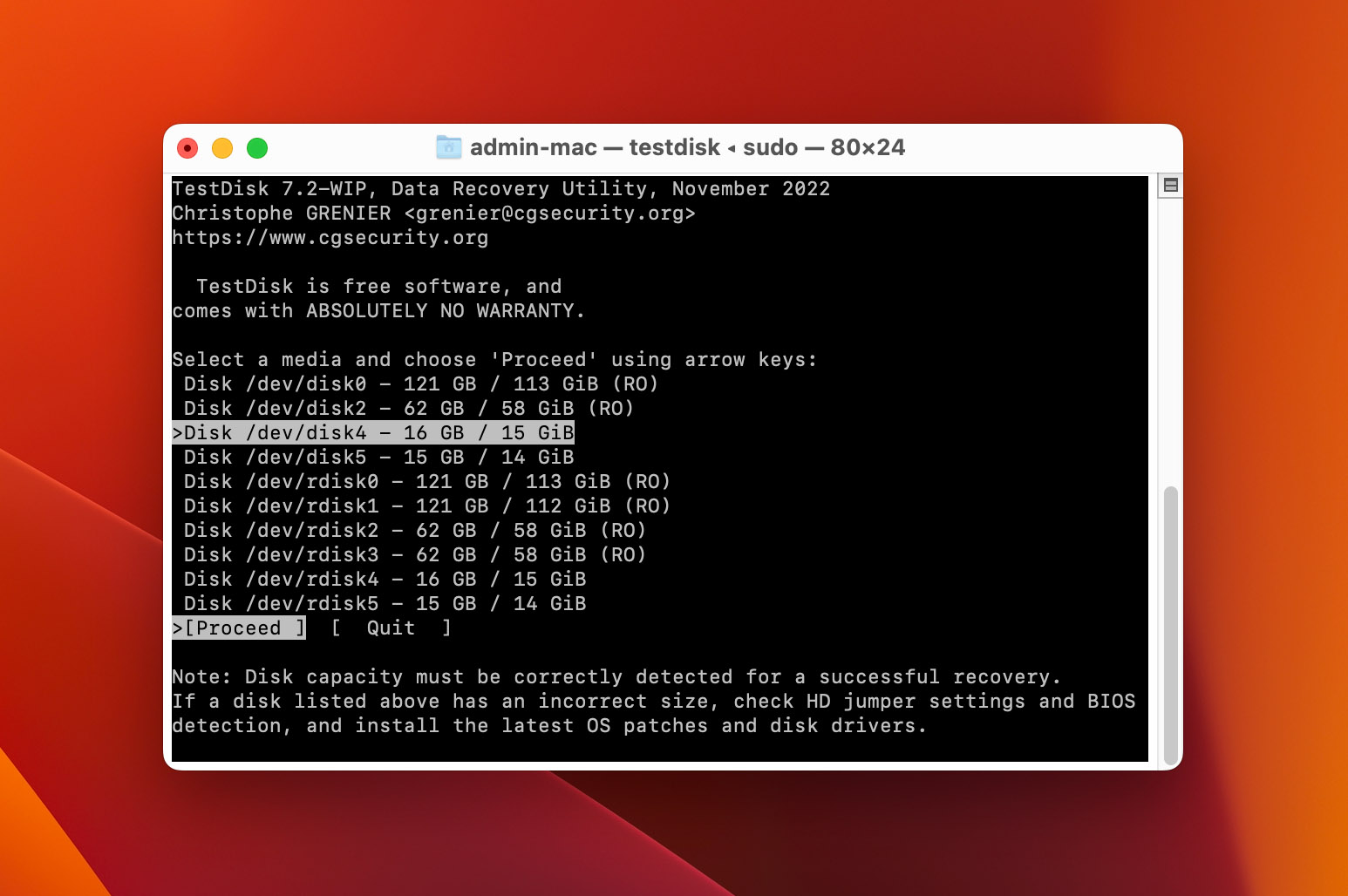Click the TestDisk 7.2-WIP version line
This screenshot has height=896, width=1348.
tap(501, 188)
